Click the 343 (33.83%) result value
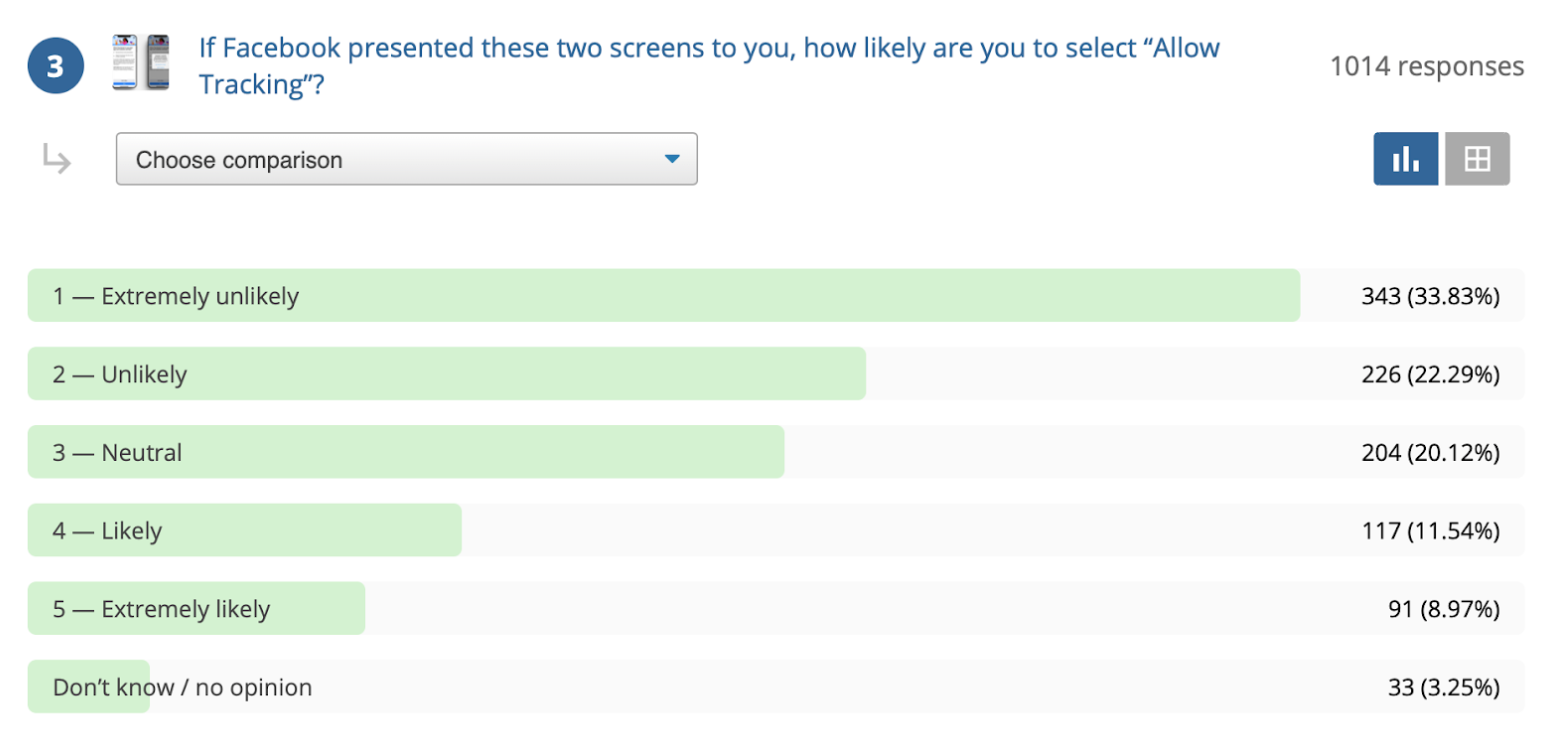This screenshot has width=1546, height=747. coord(1430,296)
